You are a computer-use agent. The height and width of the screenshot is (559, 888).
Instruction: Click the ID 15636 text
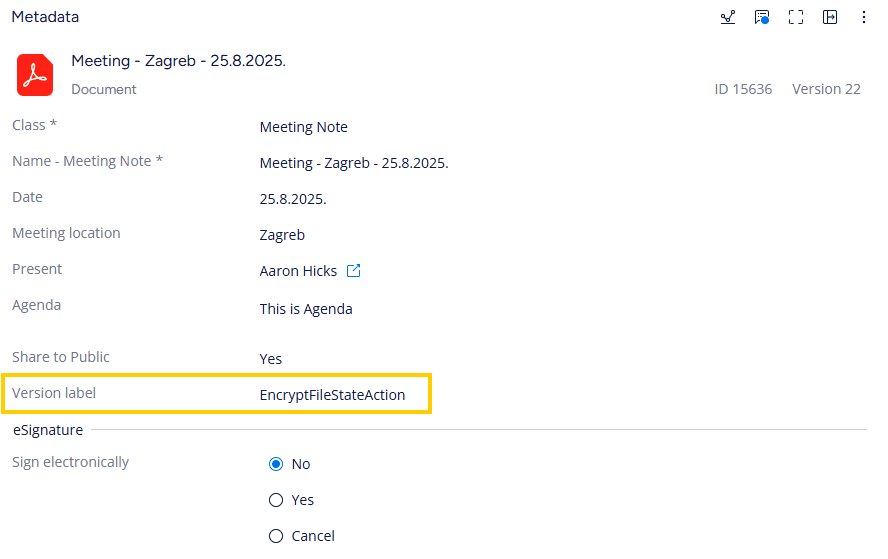(x=743, y=89)
